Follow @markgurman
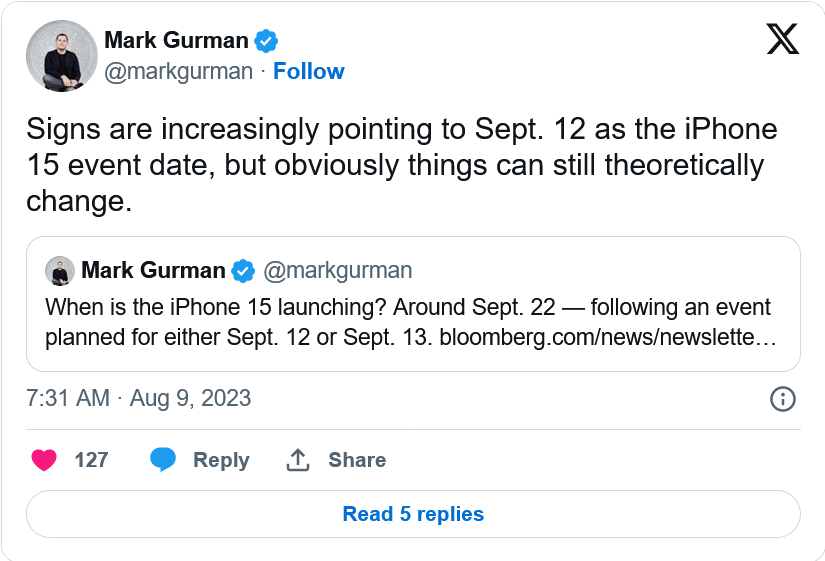This screenshot has width=825, height=561. [x=309, y=71]
